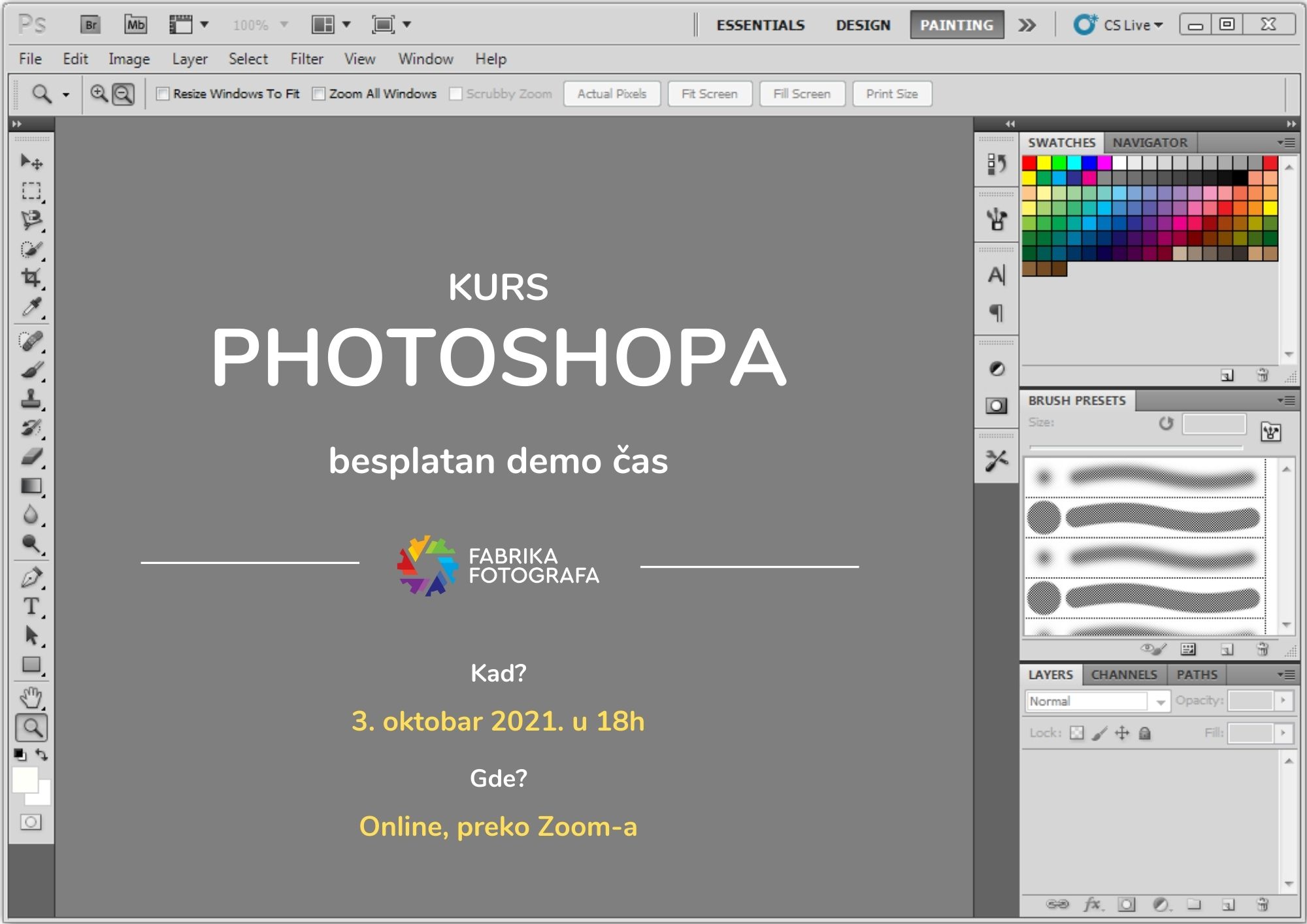Select the Eyedropper tool
Screen dimensions: 1307x924
31,306
